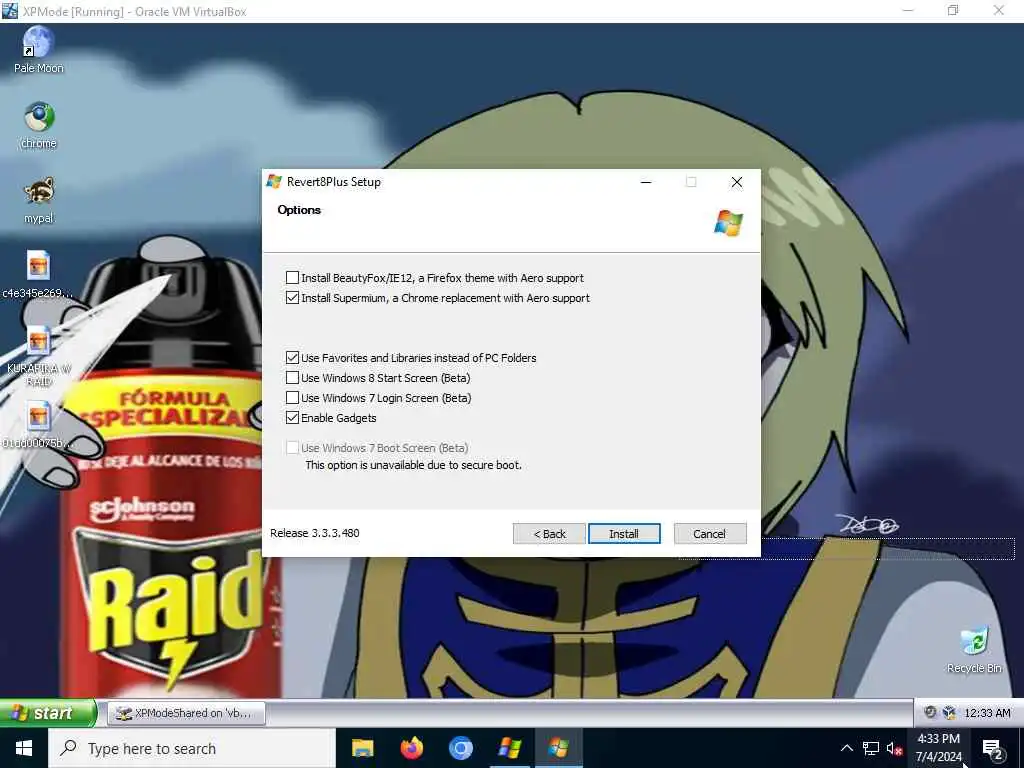Screen dimensions: 1024x768
Task: Uncheck Install Supermium checkbox
Action: pyautogui.click(x=293, y=298)
